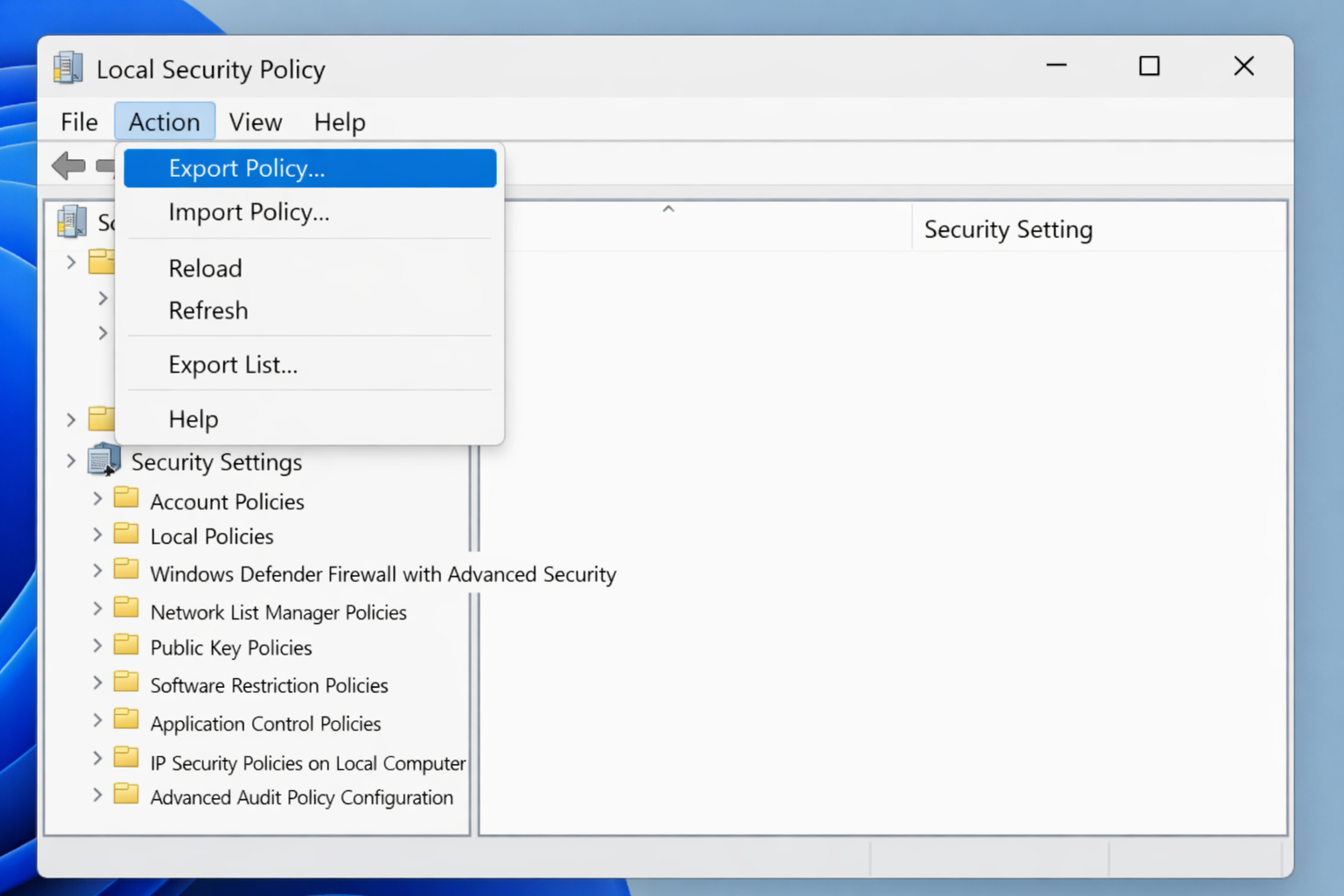Click the Account Policies folder icon
Viewport: 1344px width, 896px height.
pyautogui.click(x=126, y=498)
